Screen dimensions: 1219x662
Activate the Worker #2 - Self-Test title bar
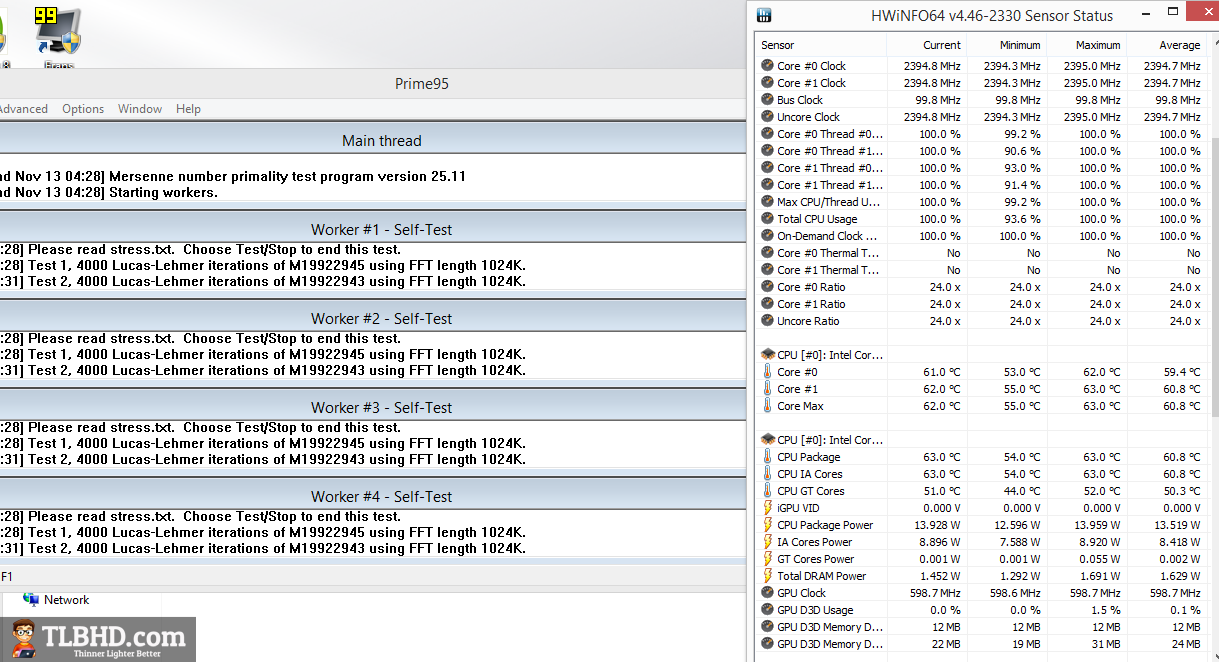[374, 319]
